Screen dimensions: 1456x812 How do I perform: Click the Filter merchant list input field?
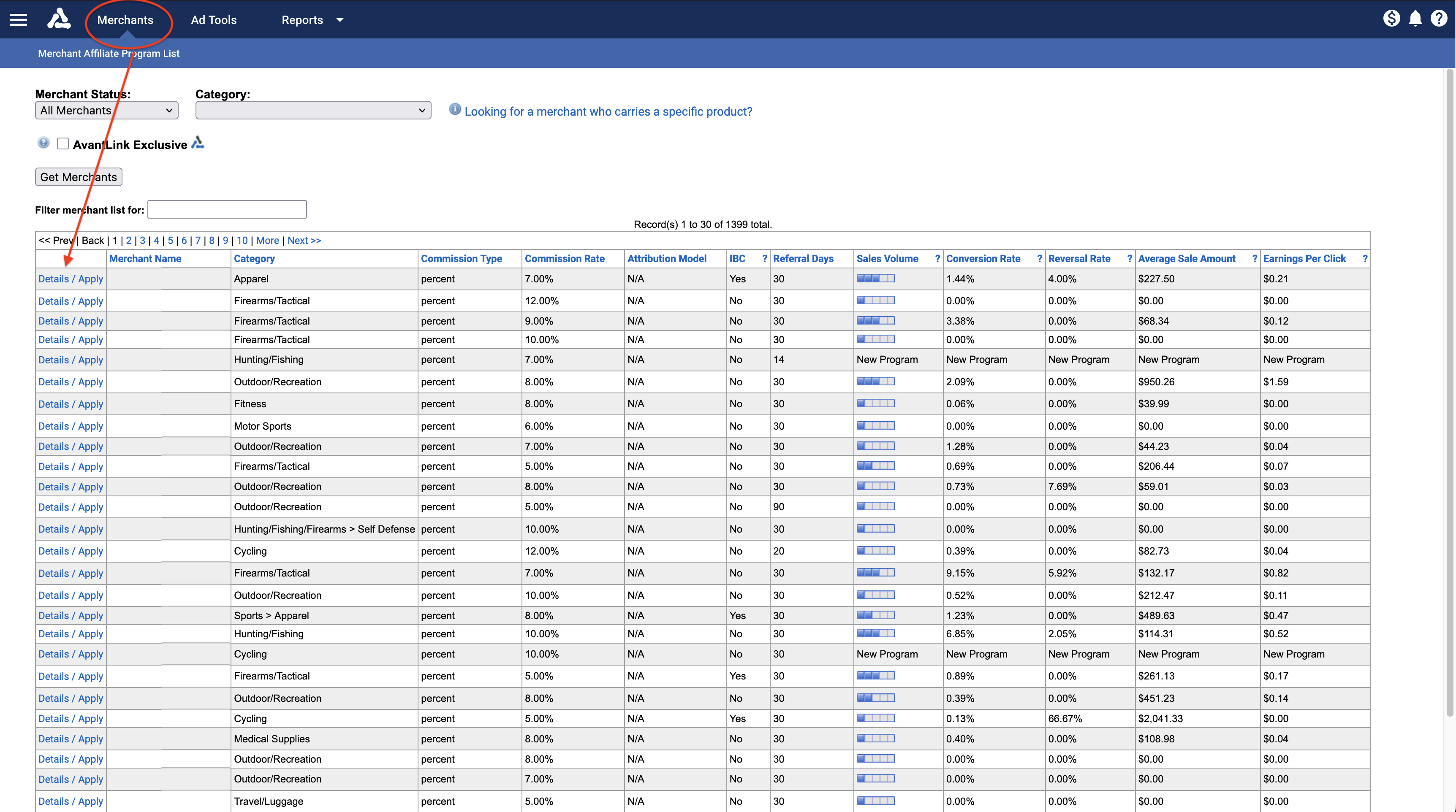tap(227, 209)
